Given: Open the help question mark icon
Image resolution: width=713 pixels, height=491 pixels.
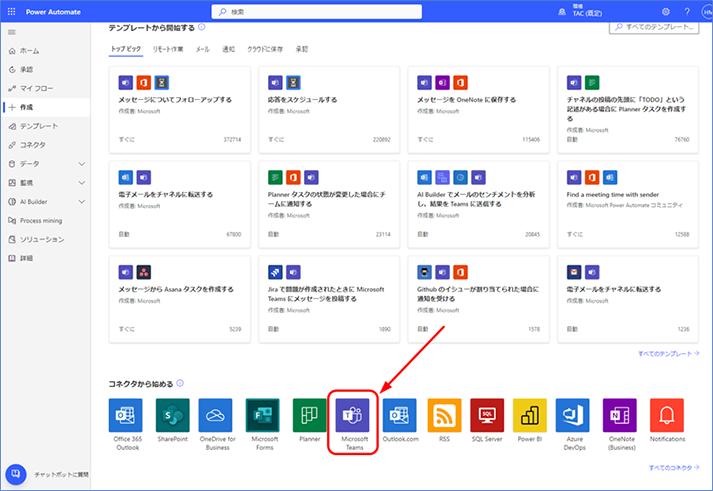Looking at the screenshot, I should pyautogui.click(x=687, y=12).
